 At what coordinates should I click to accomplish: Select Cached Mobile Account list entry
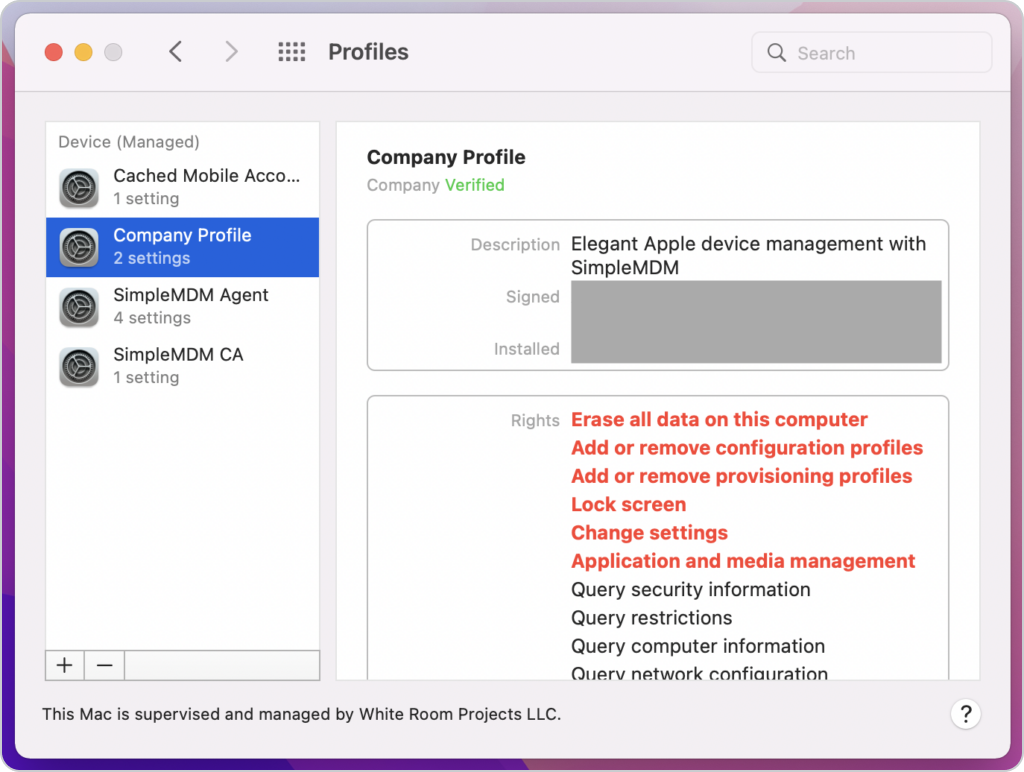(x=206, y=176)
